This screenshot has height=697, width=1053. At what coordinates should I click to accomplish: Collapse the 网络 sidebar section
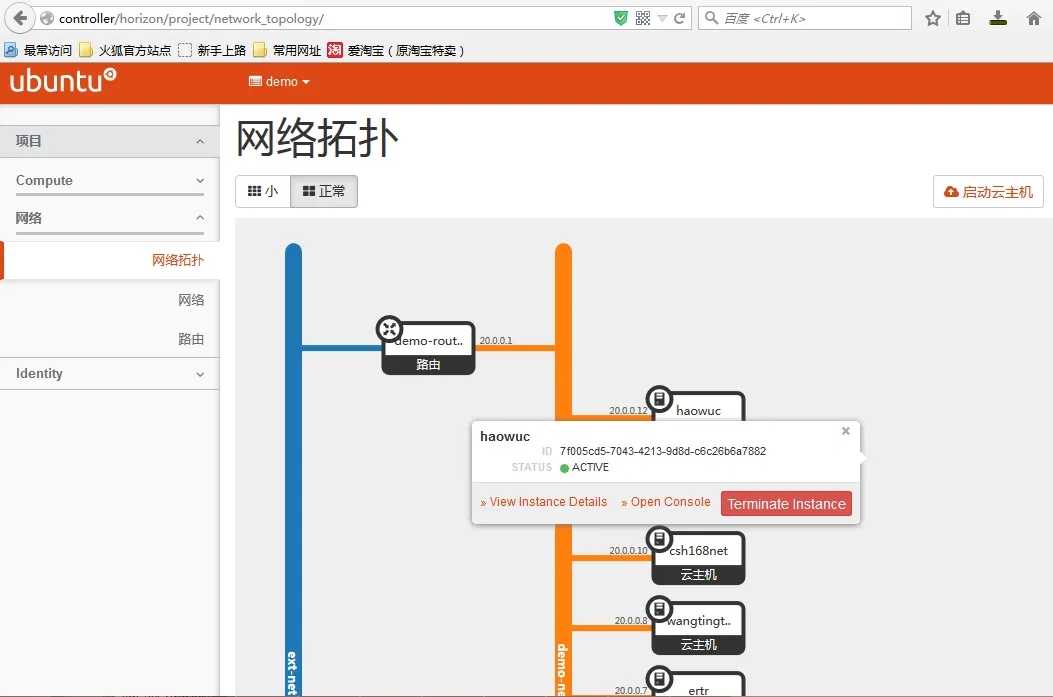pyautogui.click(x=109, y=218)
